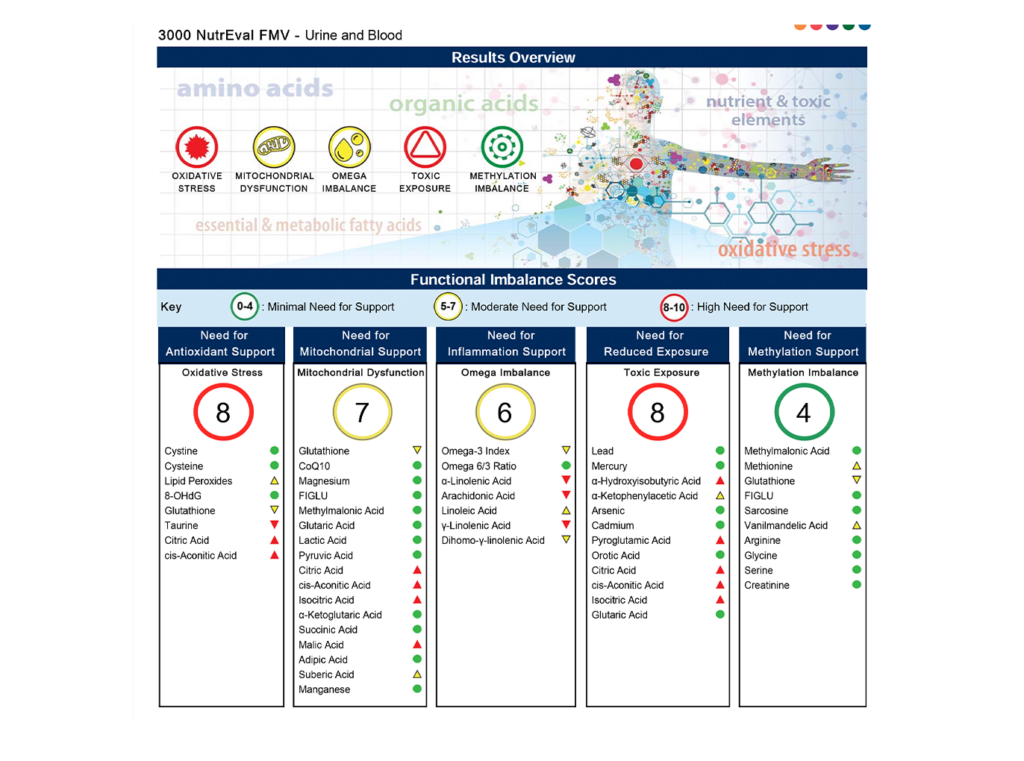Click the red triangle beside Taurine
The width and height of the screenshot is (1024, 761).
pyautogui.click(x=274, y=525)
